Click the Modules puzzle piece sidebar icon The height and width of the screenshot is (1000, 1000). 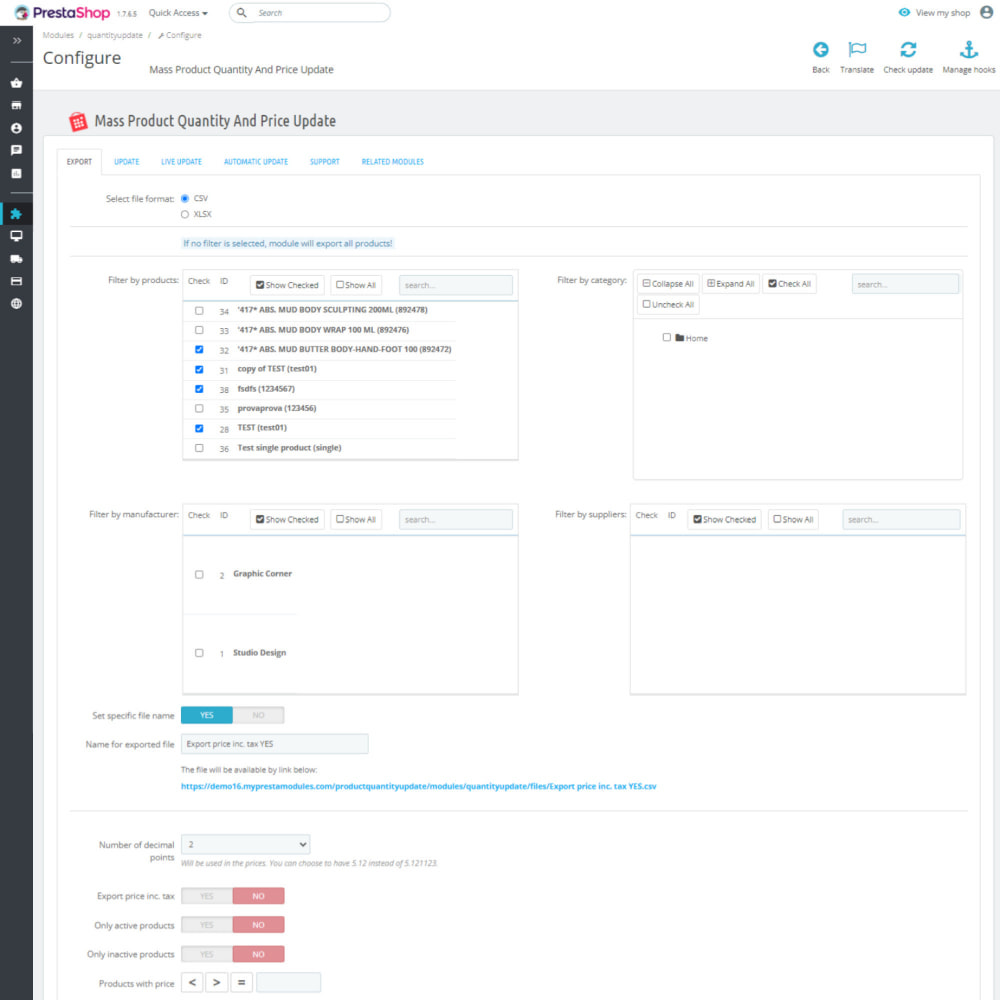(x=16, y=214)
